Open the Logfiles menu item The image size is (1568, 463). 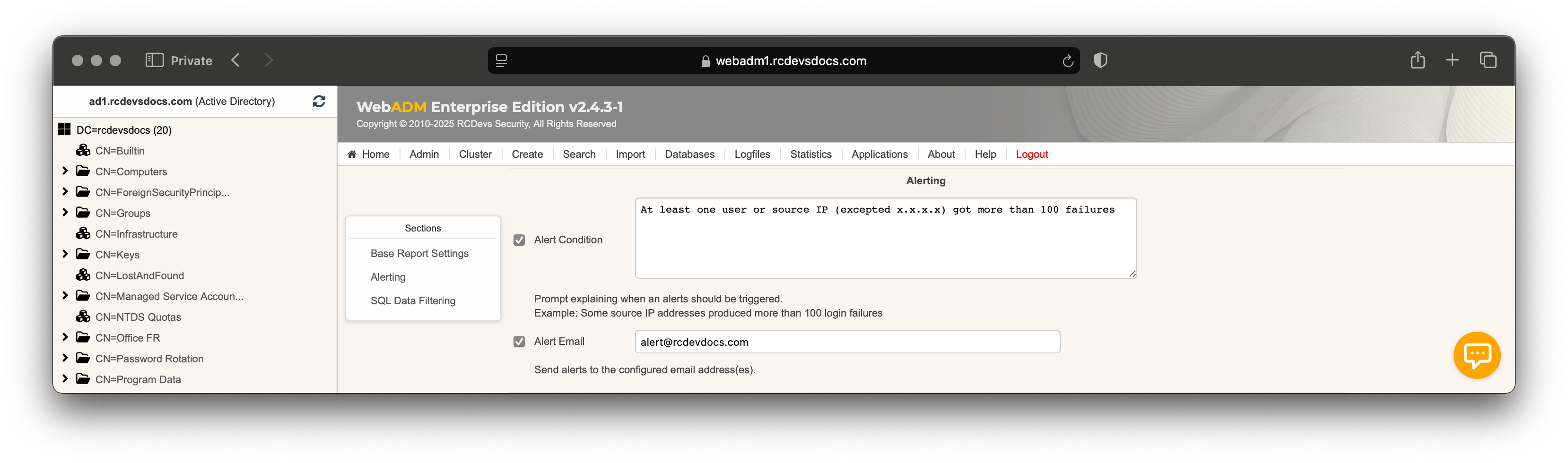pos(752,154)
